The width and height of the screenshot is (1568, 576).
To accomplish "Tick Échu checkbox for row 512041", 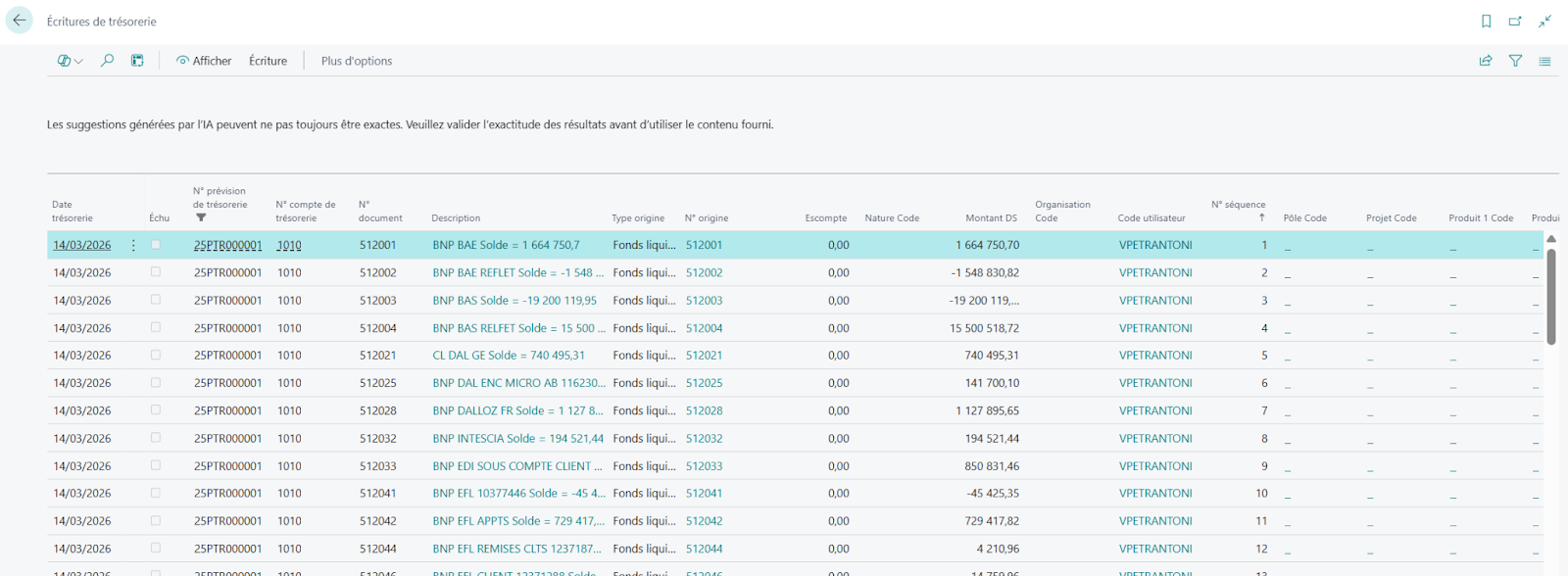I will coord(156,493).
